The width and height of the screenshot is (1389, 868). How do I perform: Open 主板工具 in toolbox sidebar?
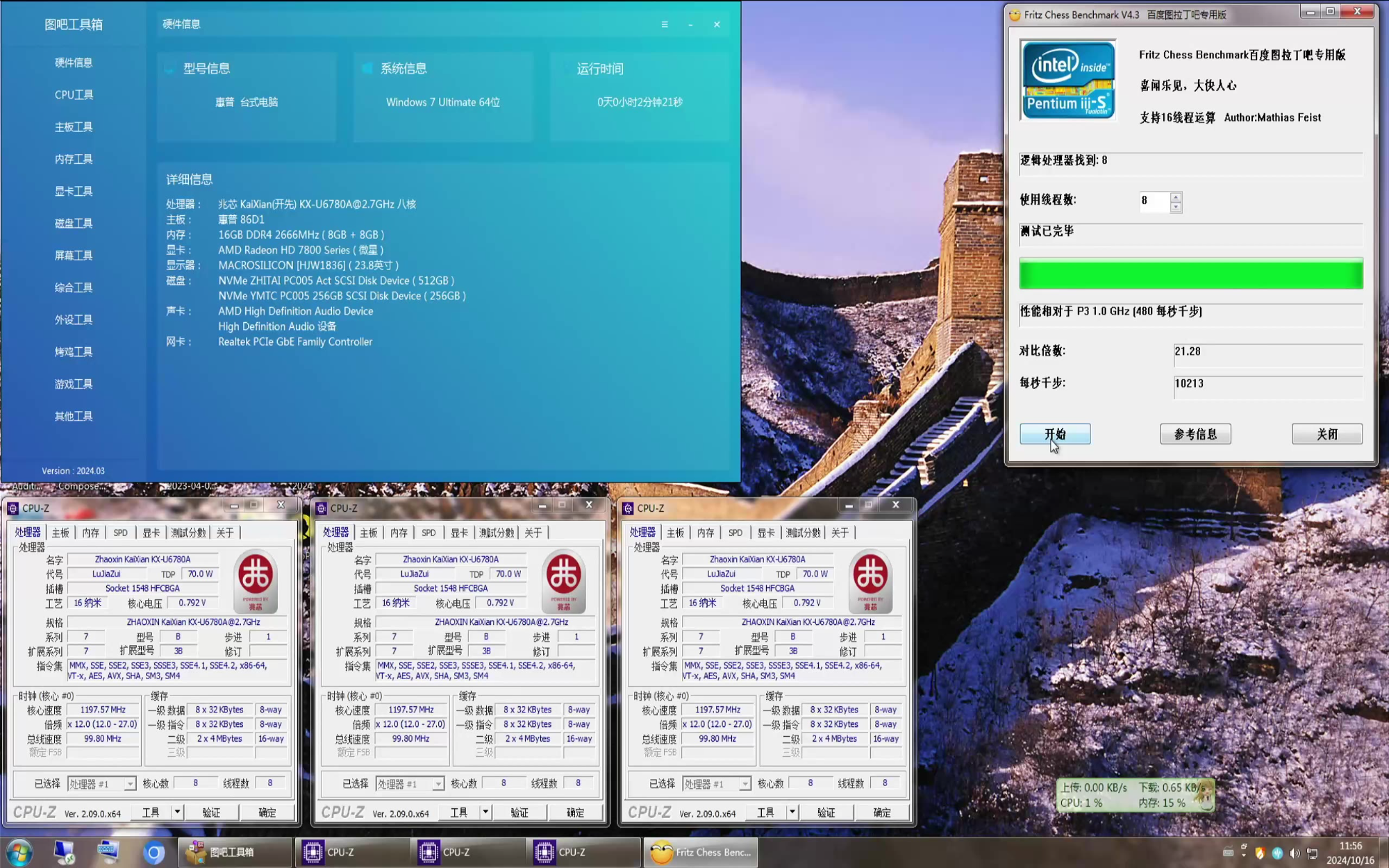coord(74,126)
